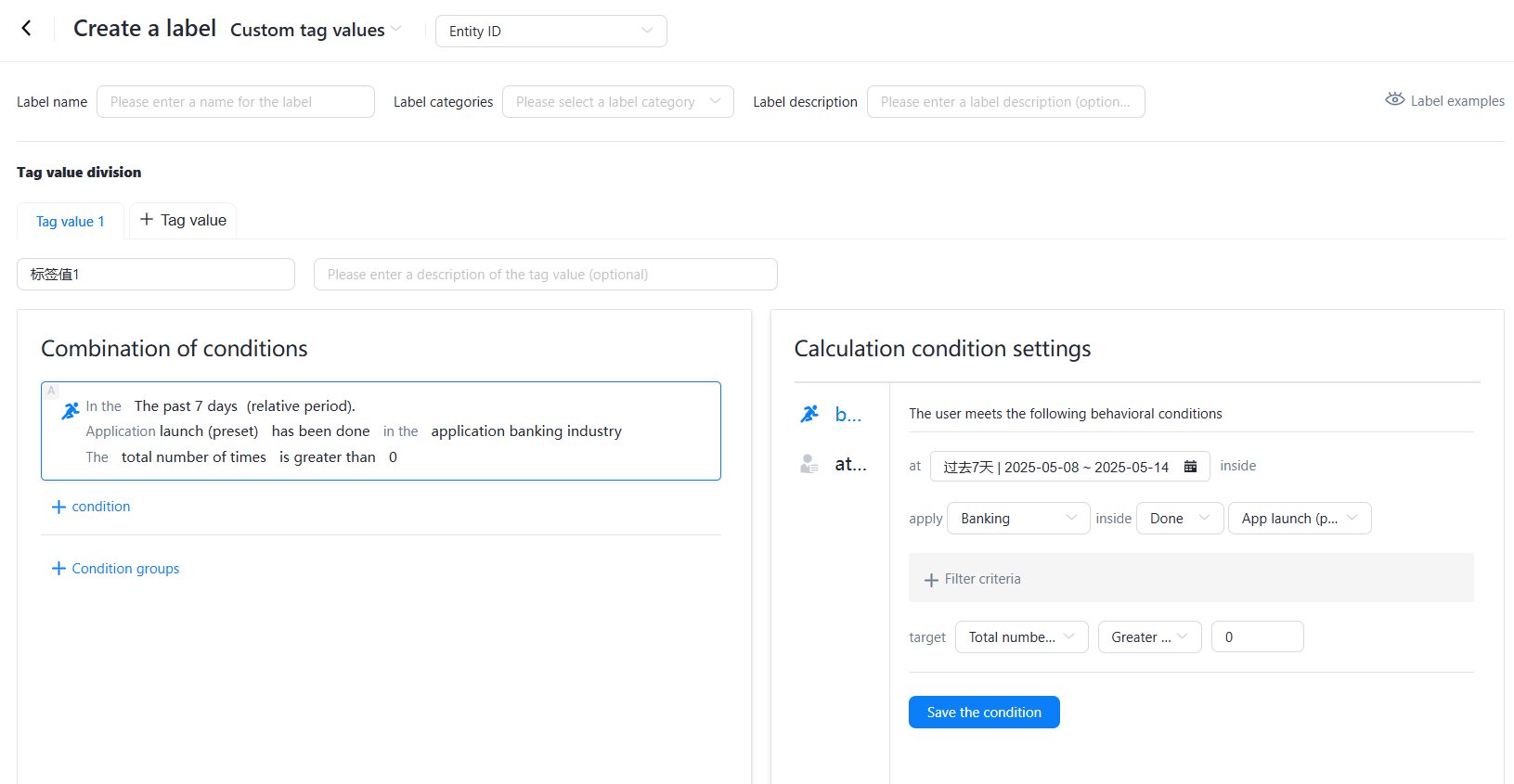The image size is (1514, 784).
Task: Click the plus icon to add Tag value
Action: [147, 220]
